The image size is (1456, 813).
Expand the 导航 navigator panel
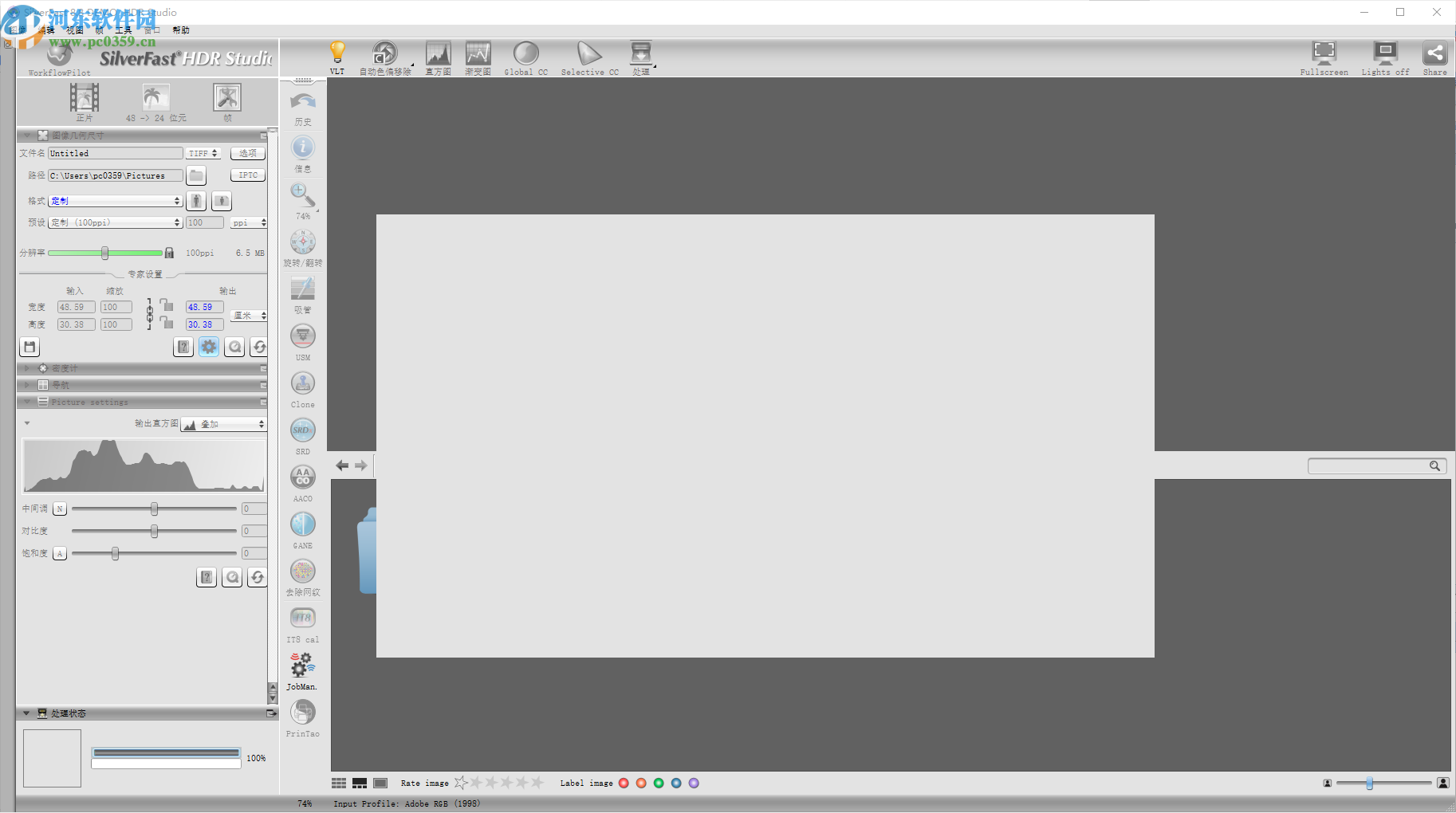[27, 385]
